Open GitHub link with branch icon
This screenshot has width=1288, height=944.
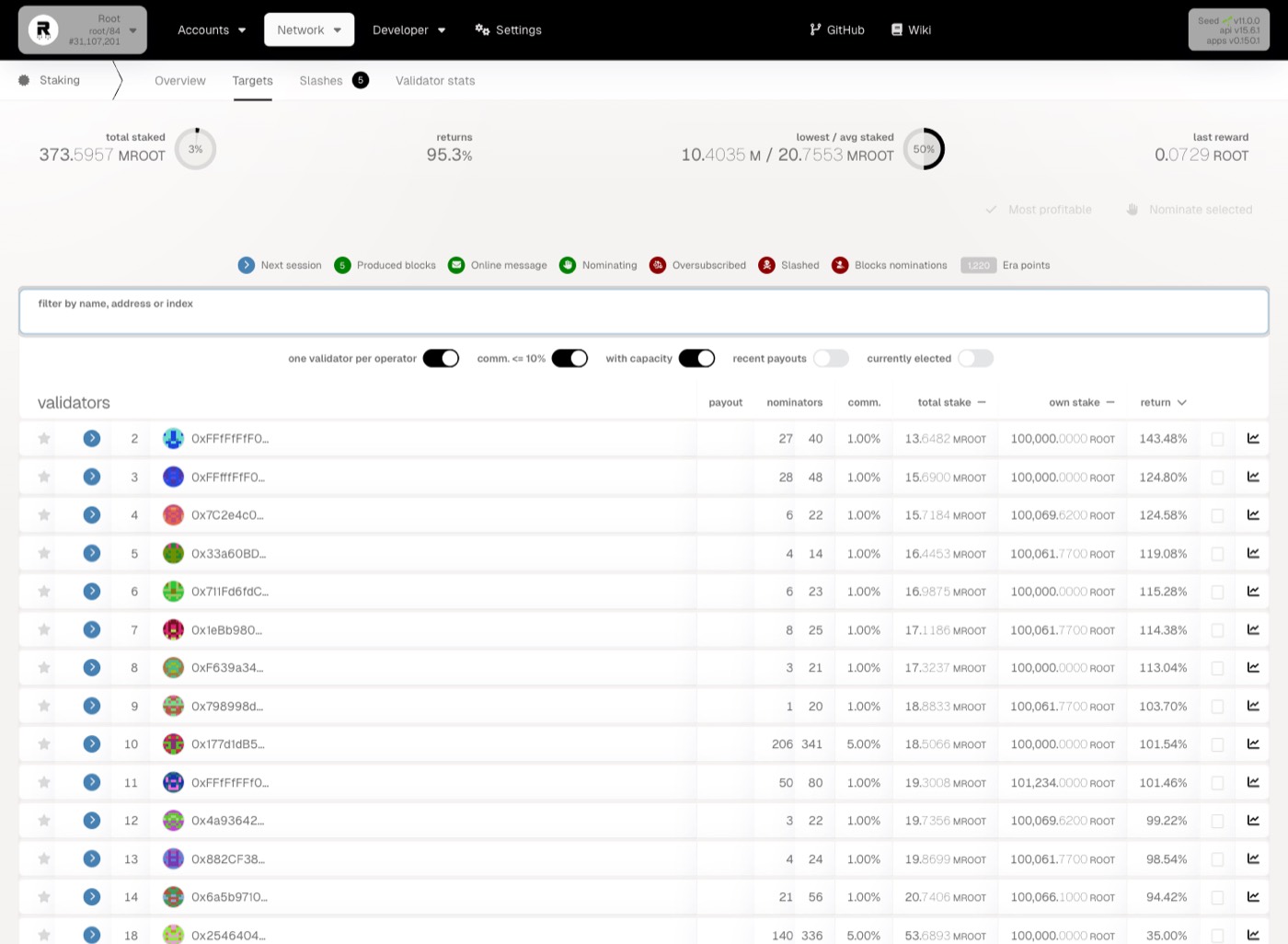pos(836,30)
